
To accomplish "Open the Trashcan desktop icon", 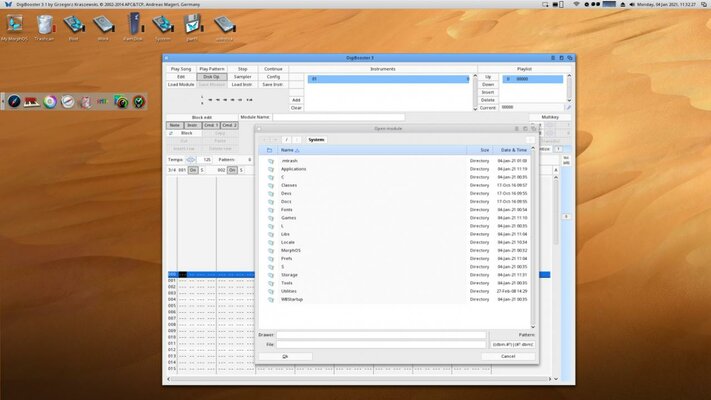I will pos(44,24).
